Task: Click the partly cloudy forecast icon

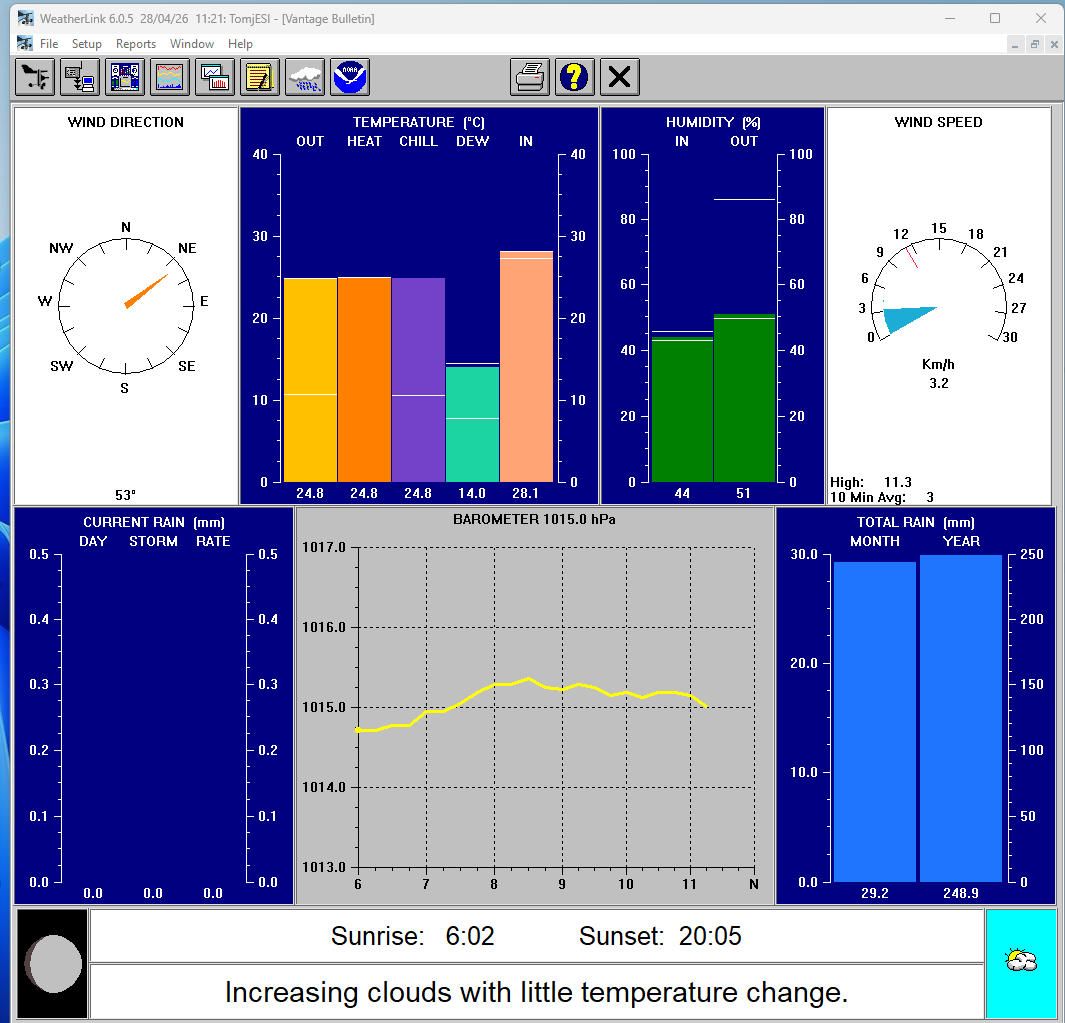Action: coord(1020,962)
